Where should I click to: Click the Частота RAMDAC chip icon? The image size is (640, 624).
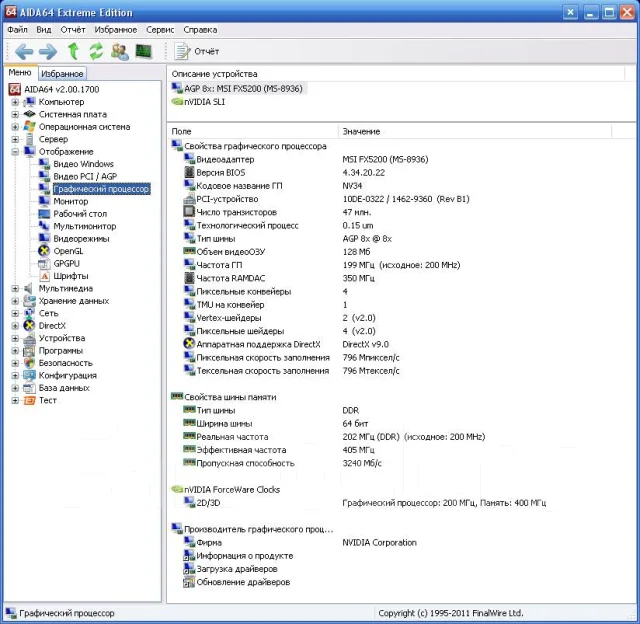click(189, 278)
